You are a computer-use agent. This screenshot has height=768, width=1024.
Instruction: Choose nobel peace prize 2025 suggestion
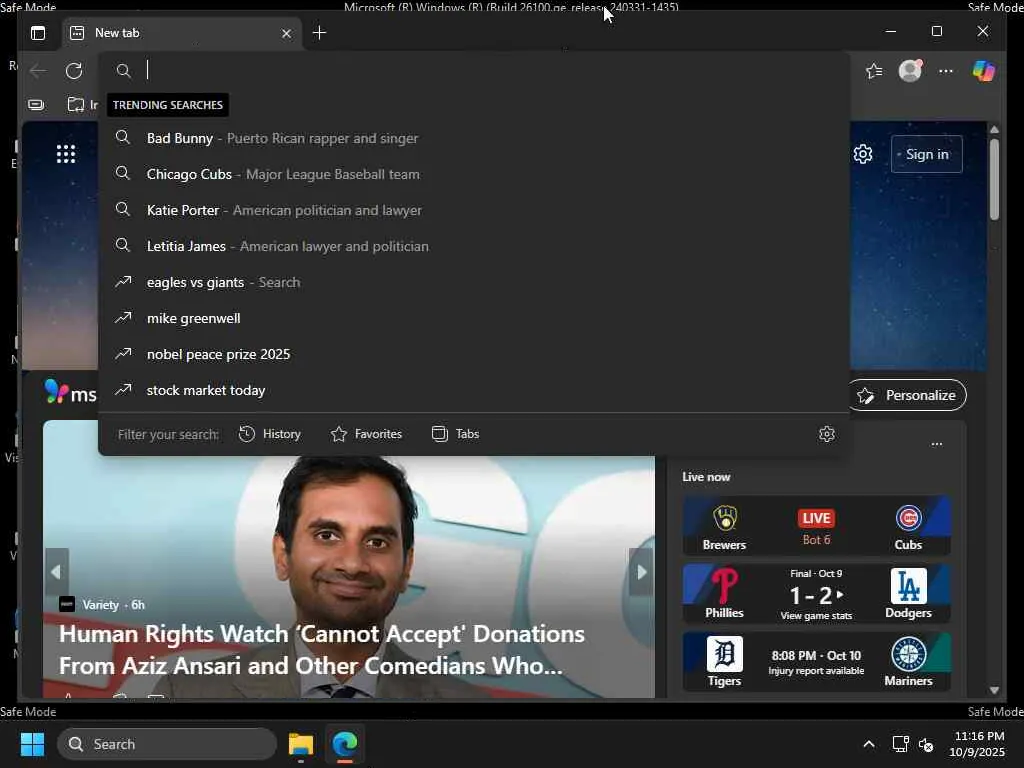point(474,354)
